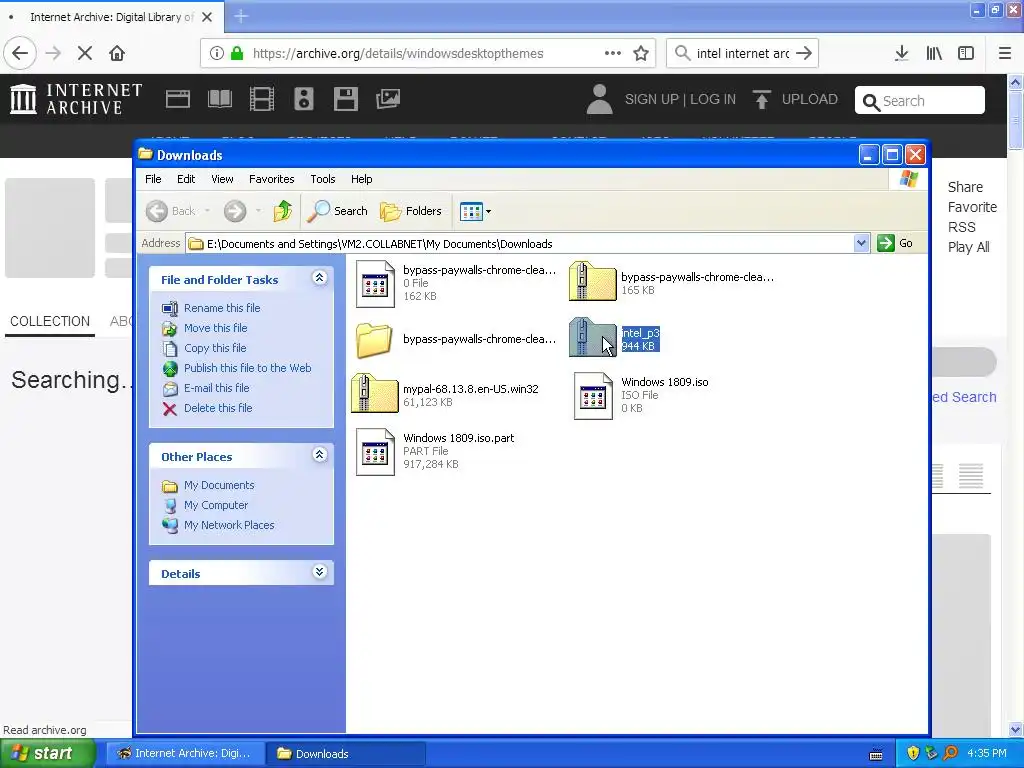This screenshot has height=768, width=1024.
Task: Expand the Address bar dropdown
Action: point(861,243)
